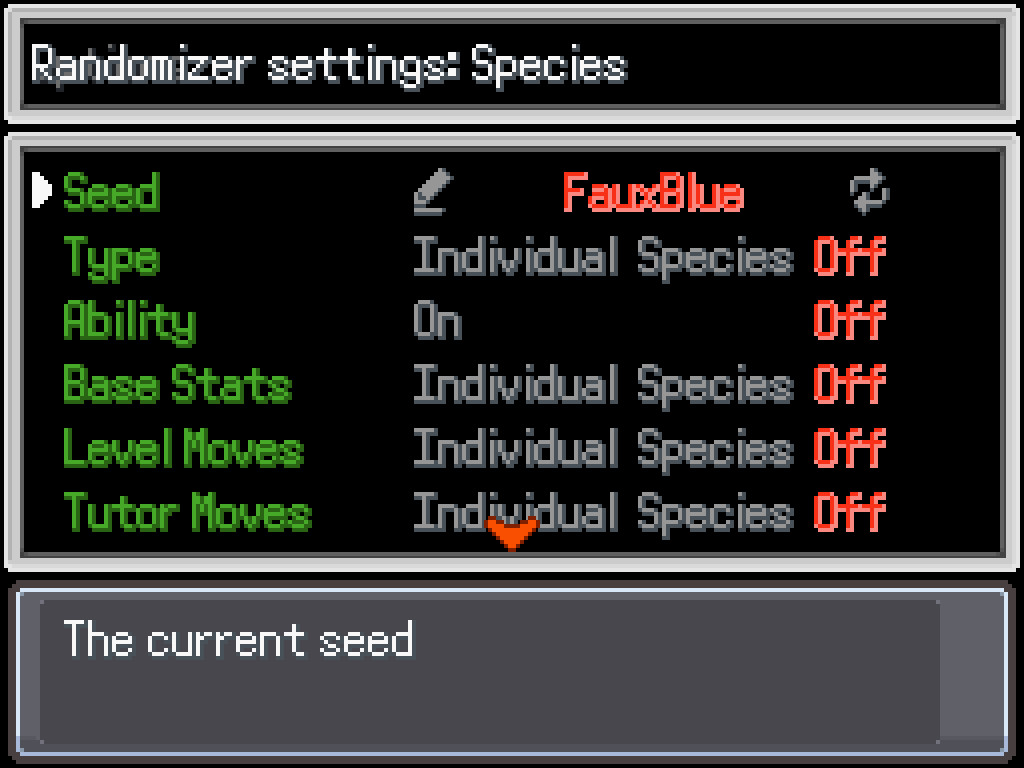Image resolution: width=1024 pixels, height=768 pixels.
Task: Change the Level Moves Individual Species option
Action: click(603, 449)
